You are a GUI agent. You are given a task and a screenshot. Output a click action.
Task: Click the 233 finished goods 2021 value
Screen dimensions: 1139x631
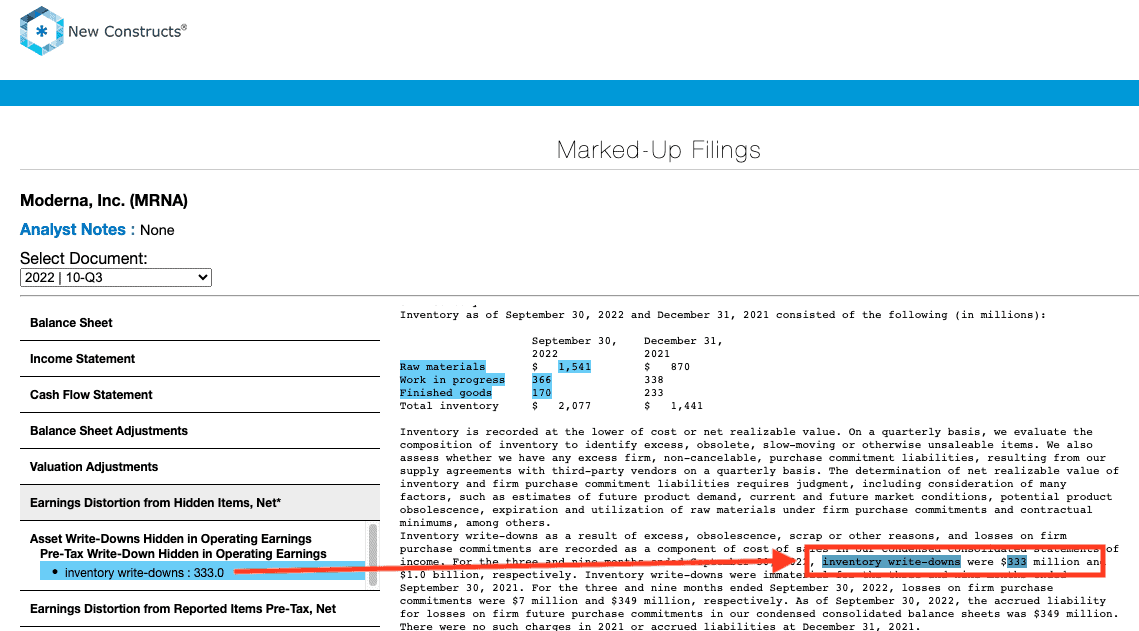pyautogui.click(x=654, y=393)
